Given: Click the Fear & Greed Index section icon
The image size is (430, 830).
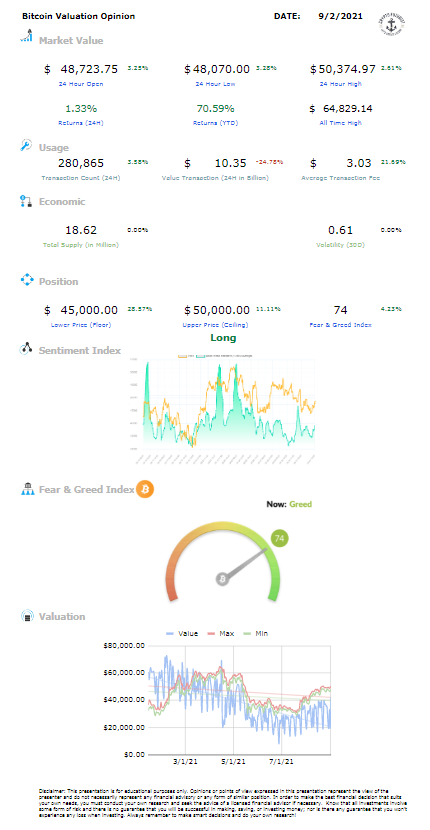Looking at the screenshot, I should (x=26, y=489).
